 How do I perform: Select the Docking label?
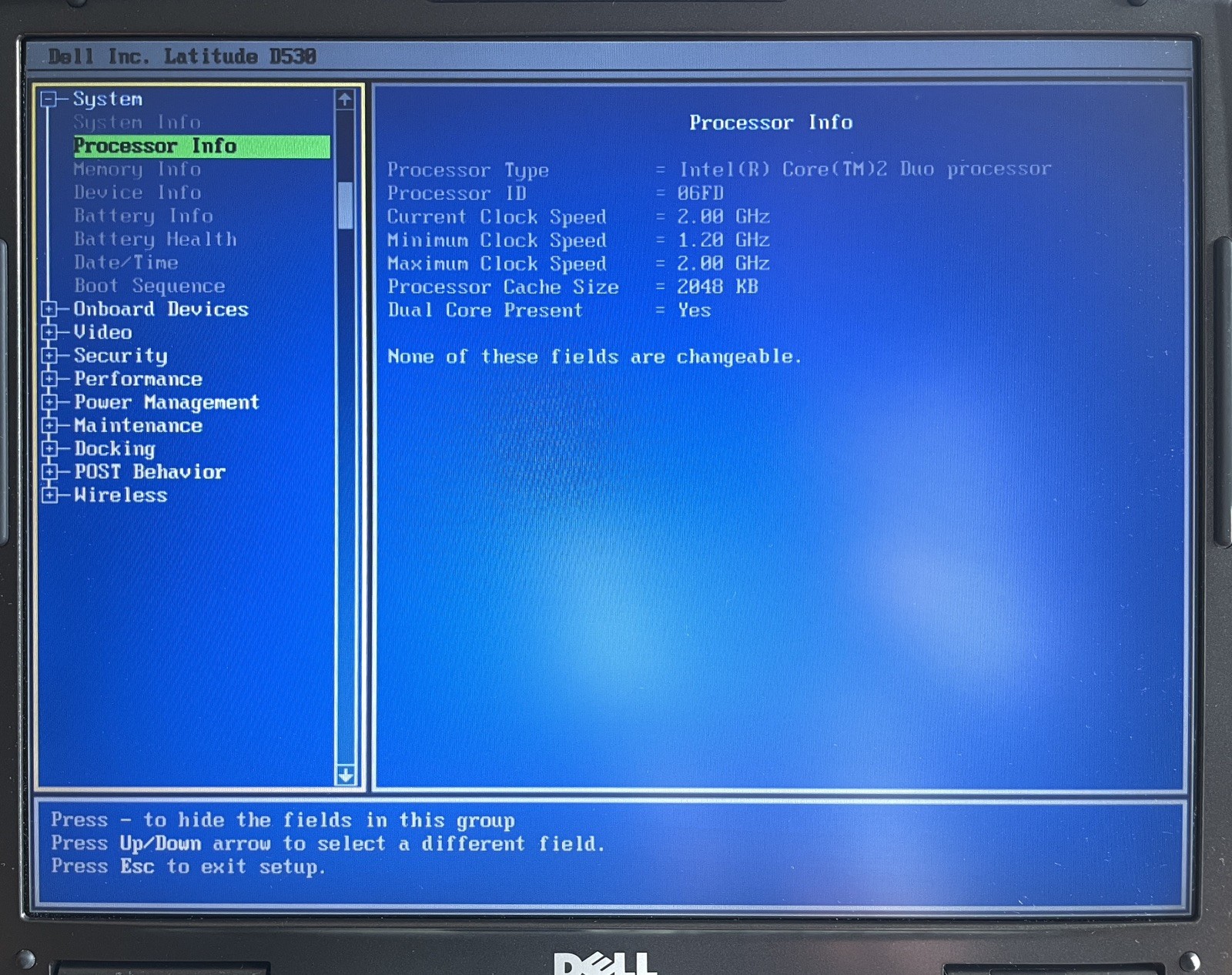pos(114,449)
